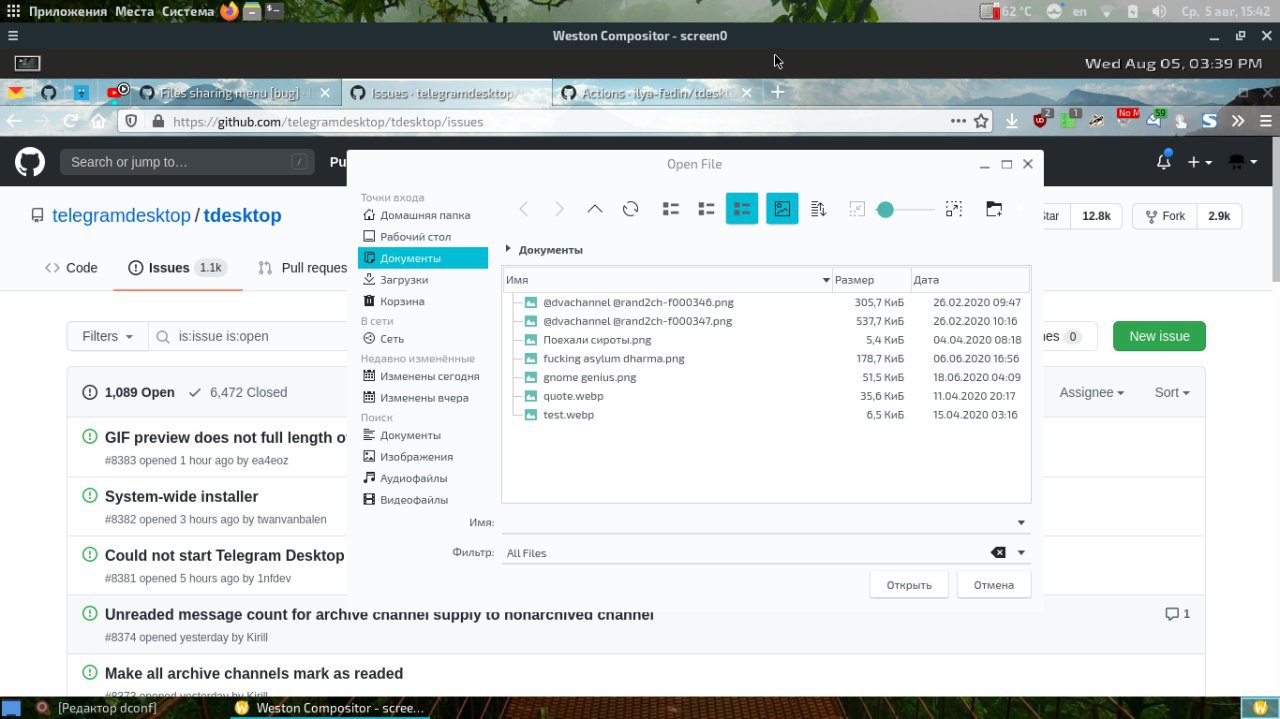Screen dimensions: 1280x719
Task: Click the Fork button on GitHub
Action: (x=1165, y=216)
